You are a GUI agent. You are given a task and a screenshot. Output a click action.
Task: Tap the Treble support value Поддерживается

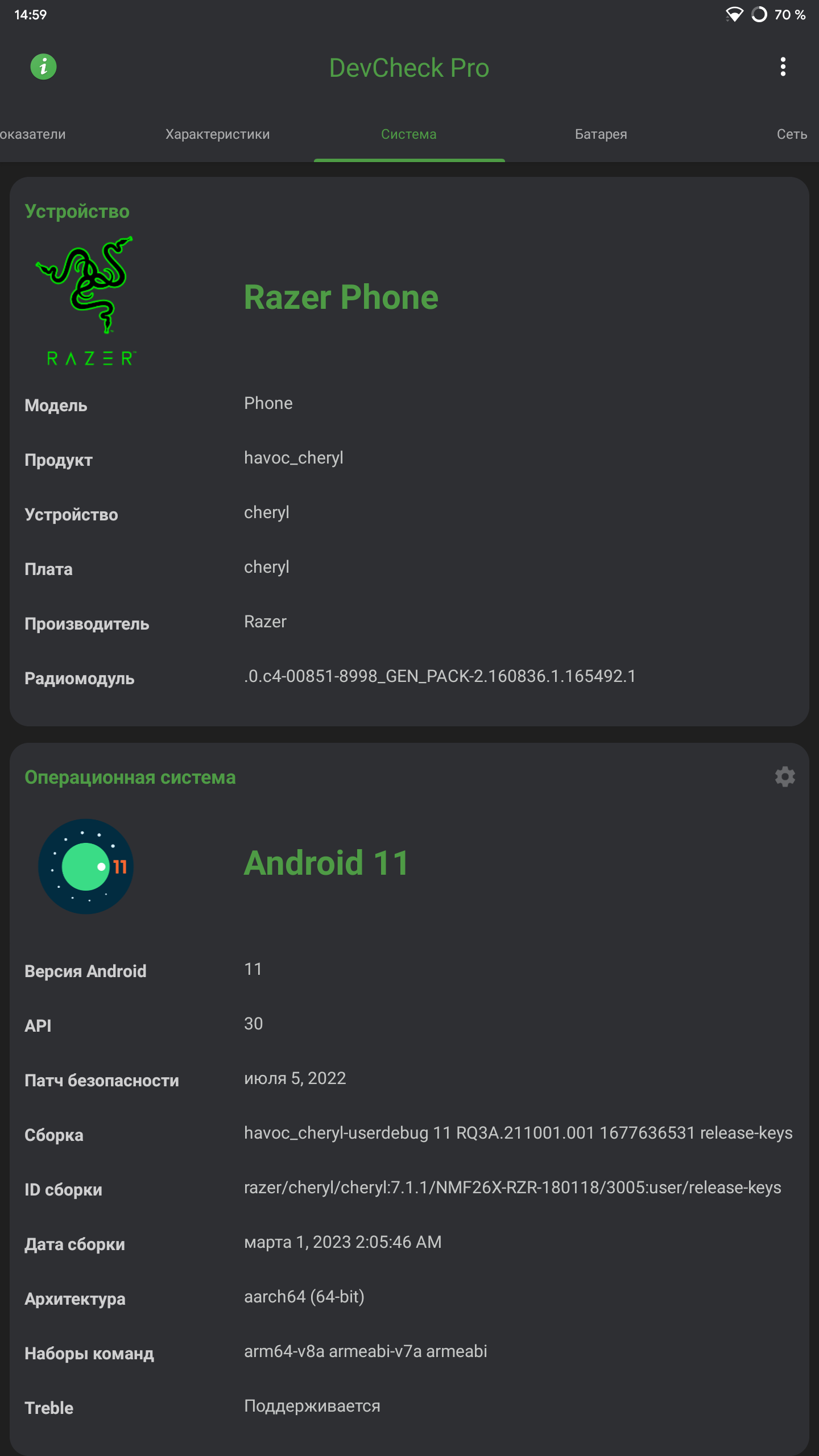point(312,1406)
